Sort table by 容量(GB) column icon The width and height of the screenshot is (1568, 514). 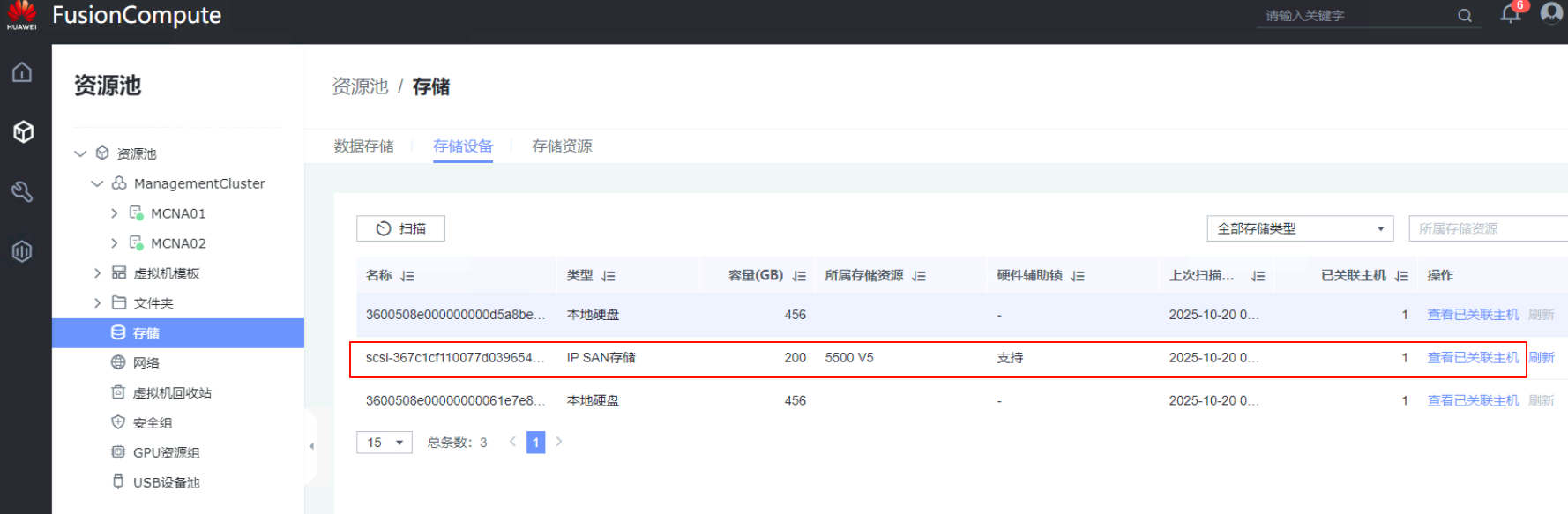799,276
